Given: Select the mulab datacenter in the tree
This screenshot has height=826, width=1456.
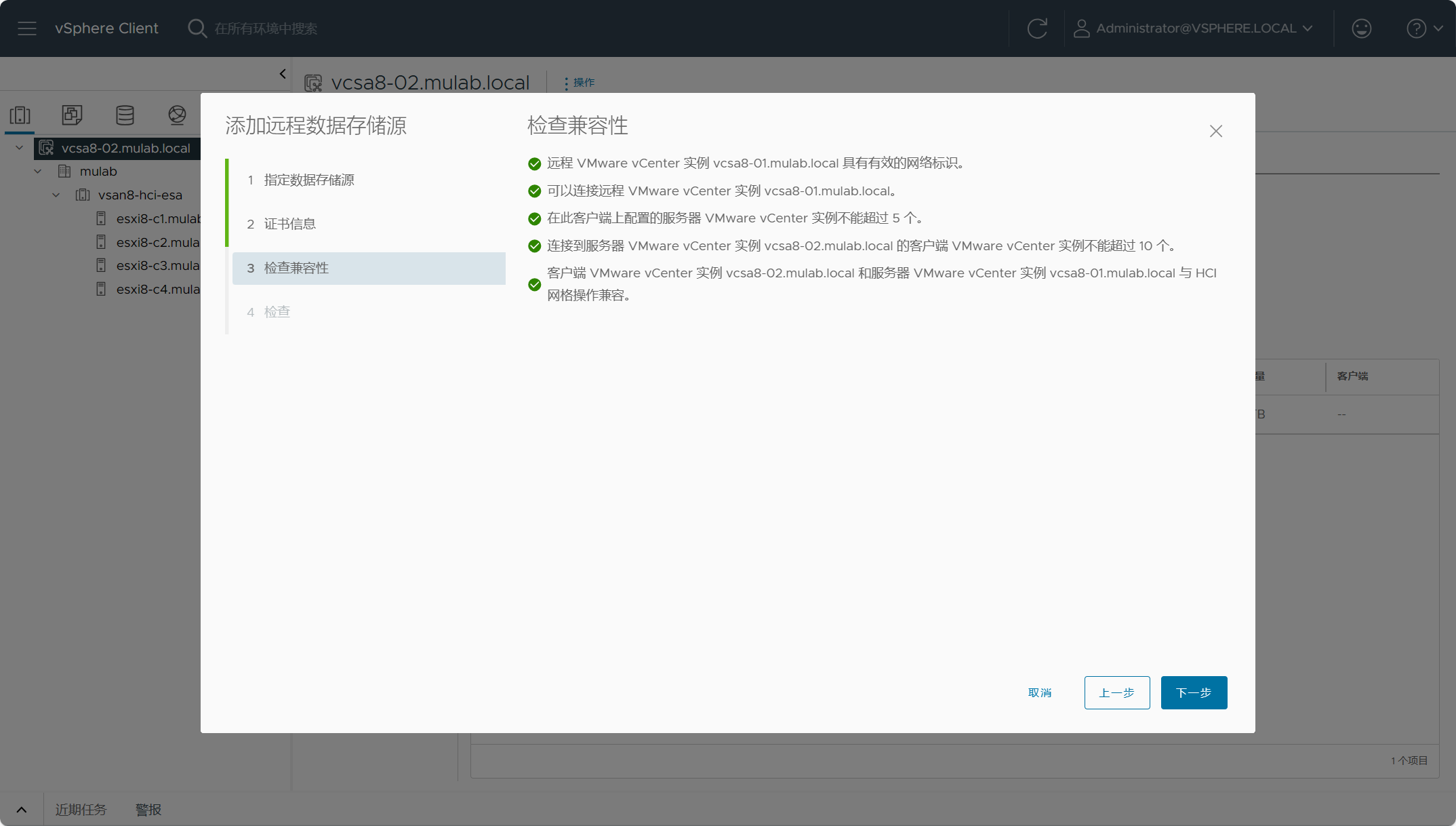Looking at the screenshot, I should click(98, 172).
